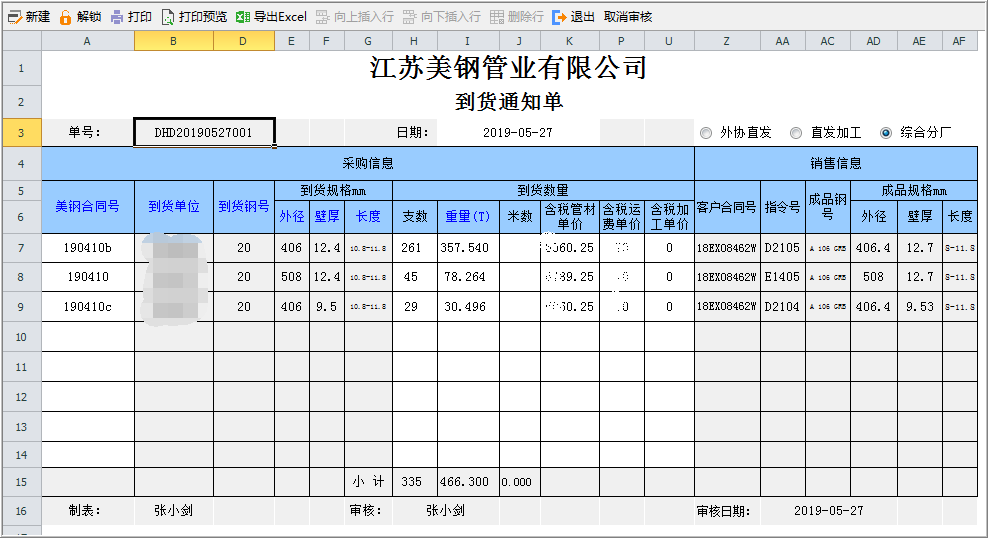988x538 pixels.
Task: Click 支数 cell 261
Action: coord(414,248)
